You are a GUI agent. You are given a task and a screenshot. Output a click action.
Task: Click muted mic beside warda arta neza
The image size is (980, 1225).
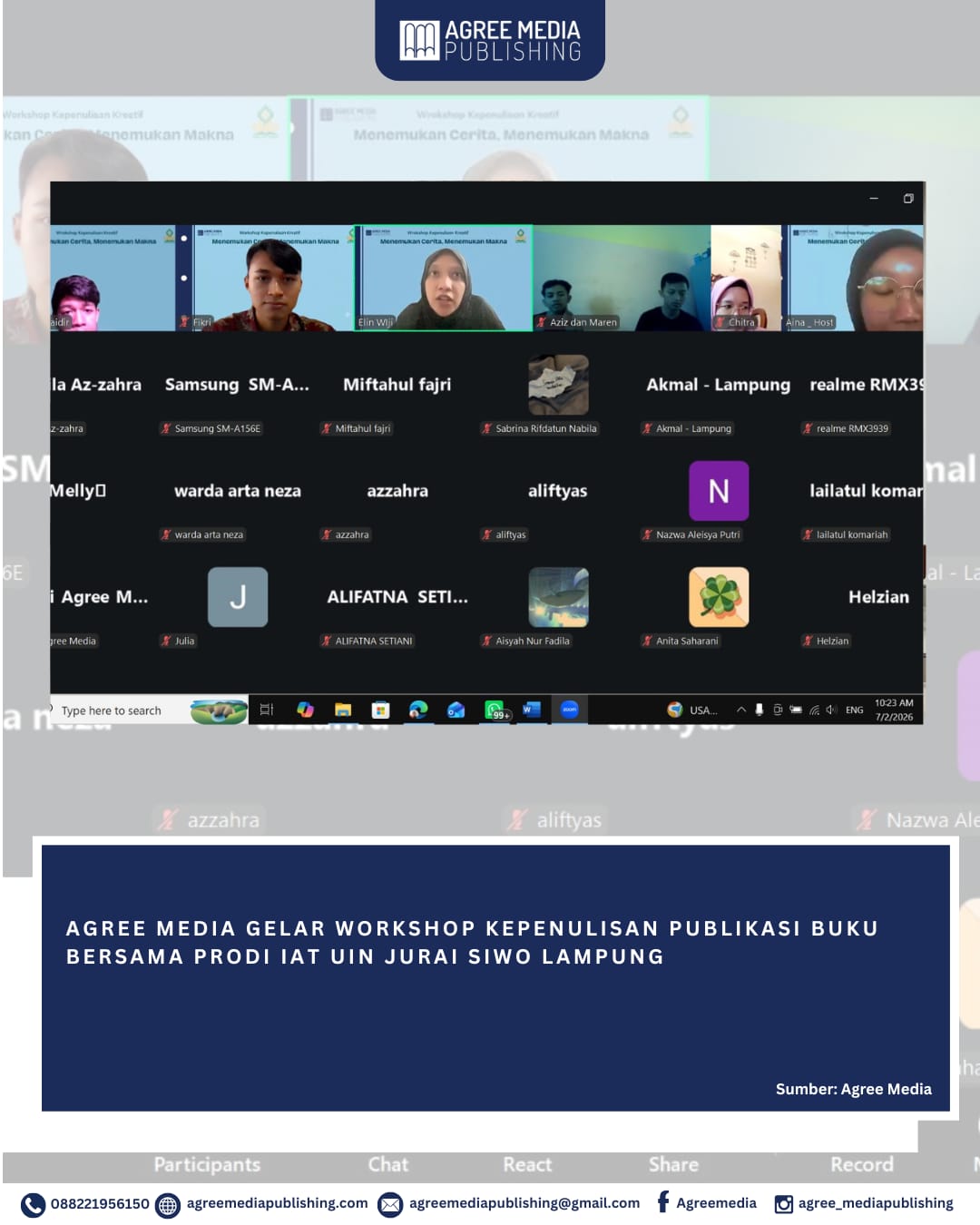point(166,534)
